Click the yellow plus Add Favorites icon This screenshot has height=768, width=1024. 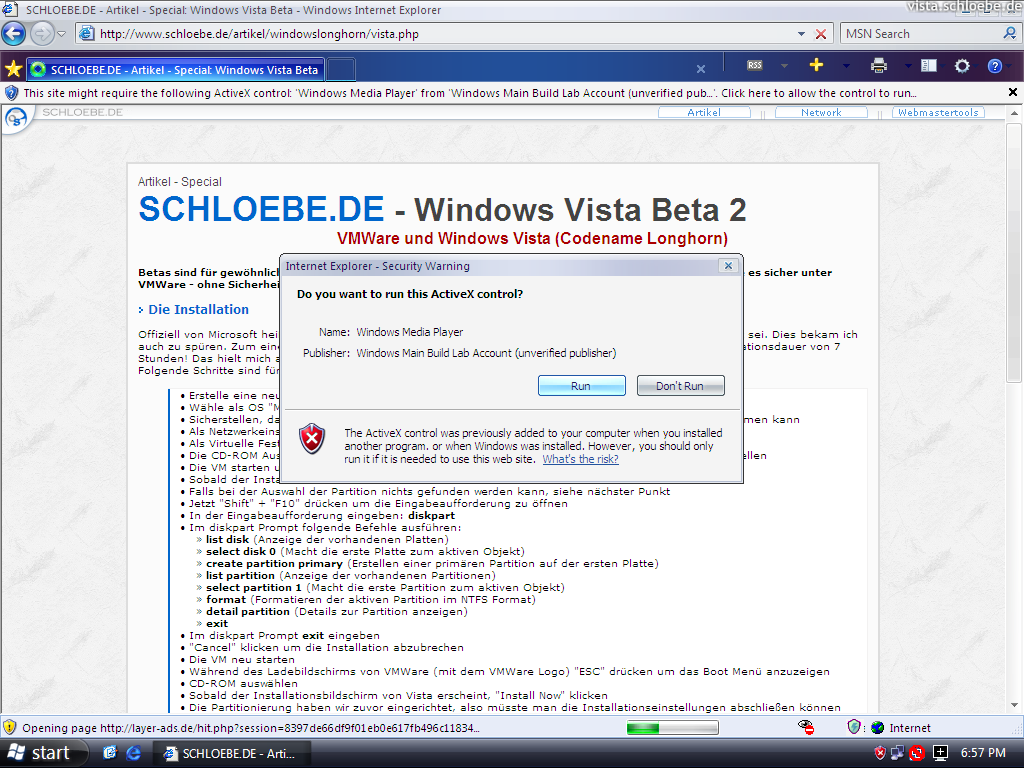(x=816, y=65)
